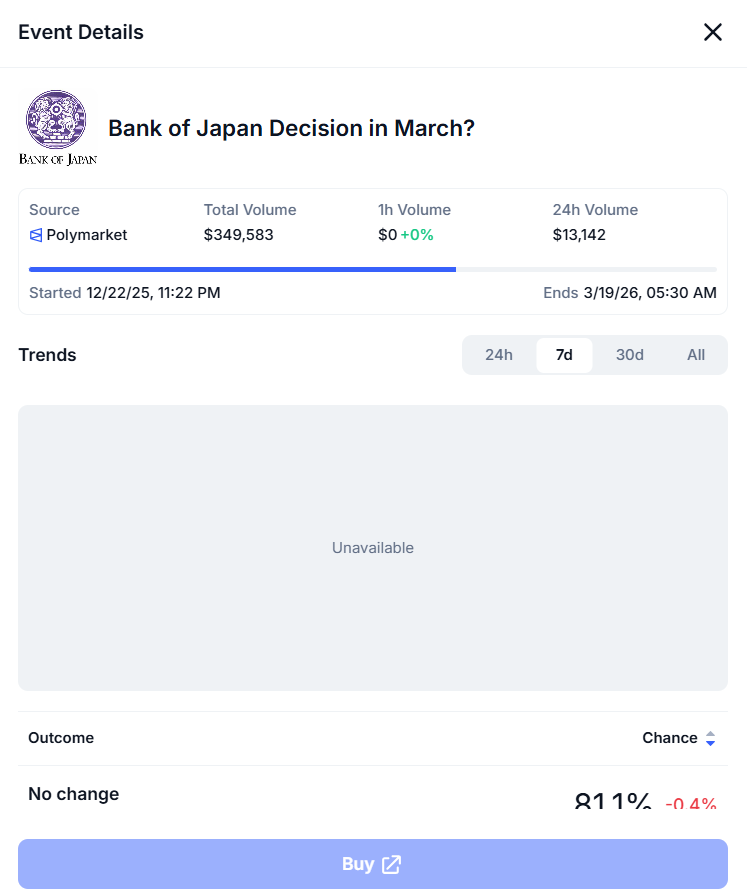Switch to the 30d trends tab
Screen dimensions: 747x893
[630, 355]
